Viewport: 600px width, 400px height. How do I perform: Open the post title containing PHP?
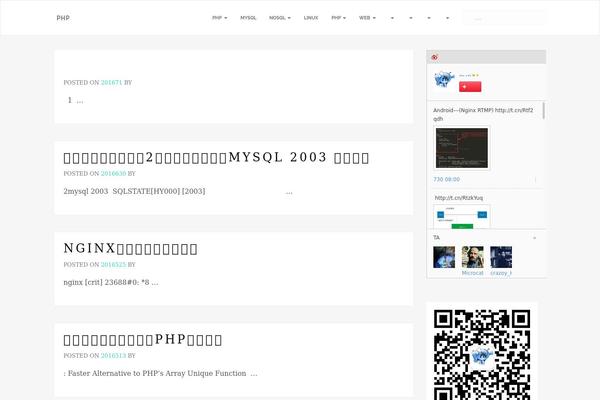pyautogui.click(x=143, y=340)
